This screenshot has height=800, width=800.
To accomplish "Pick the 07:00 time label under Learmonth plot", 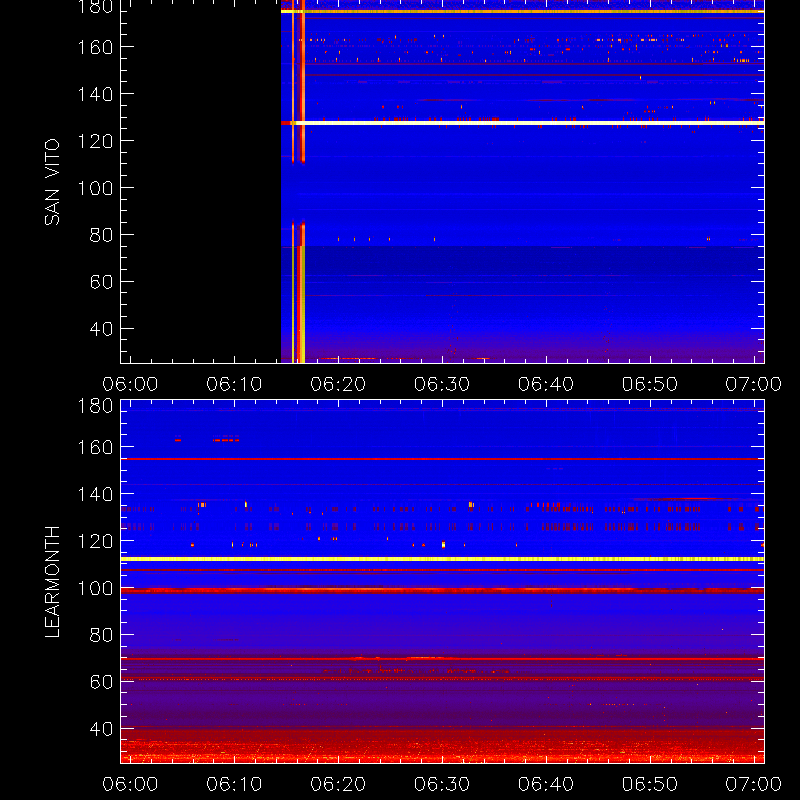I will pos(754,784).
